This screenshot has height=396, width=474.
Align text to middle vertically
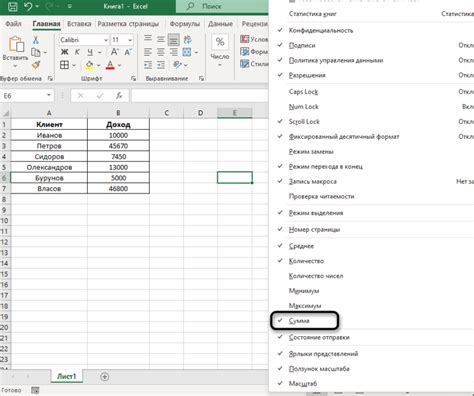click(x=161, y=39)
